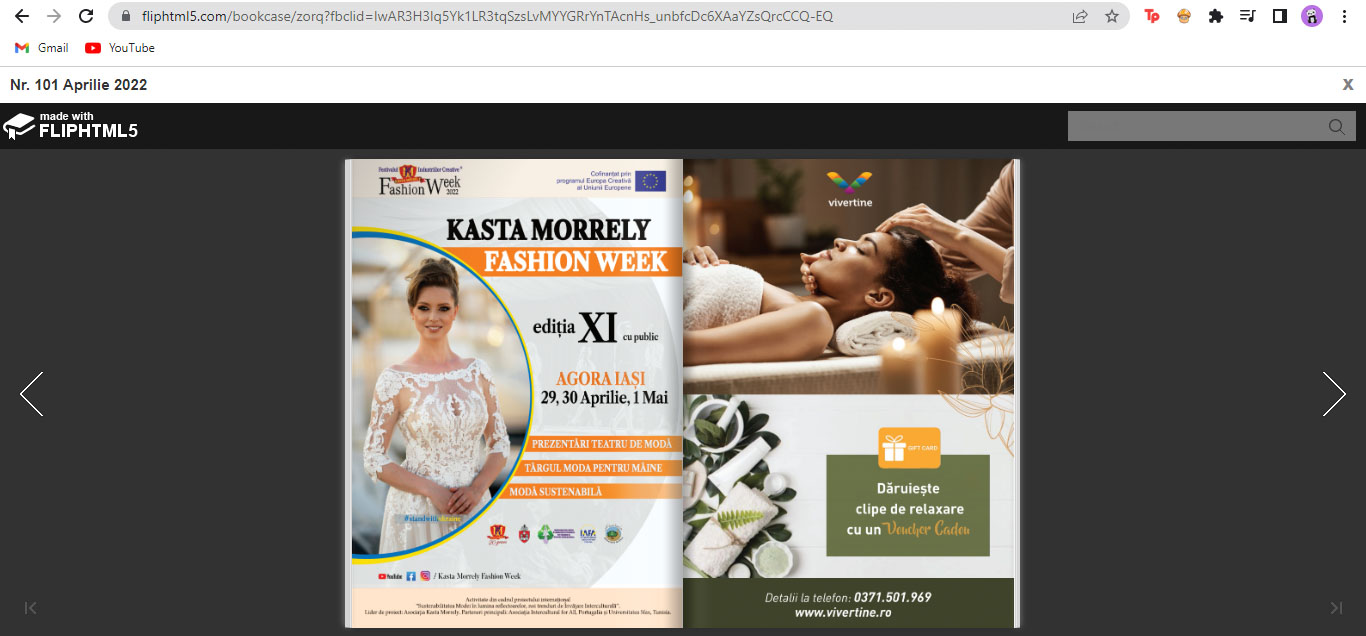Toggle the browser side panel
1366x636 pixels.
[1279, 16]
